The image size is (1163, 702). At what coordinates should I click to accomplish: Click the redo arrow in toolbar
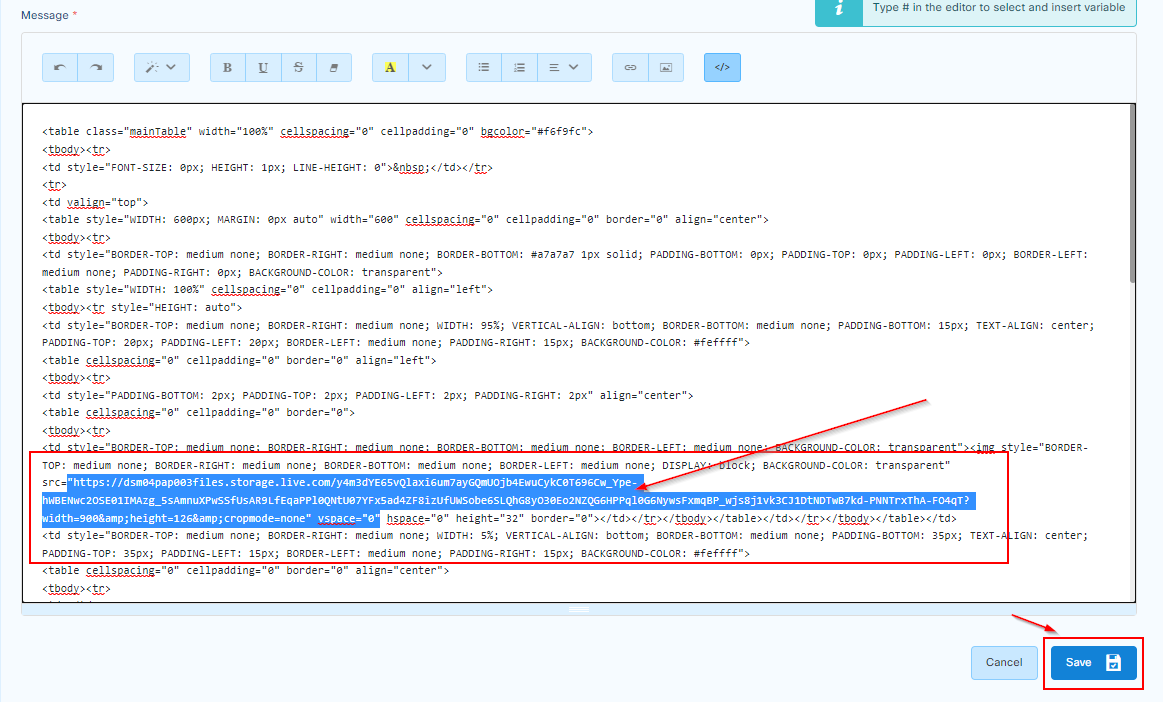(x=96, y=67)
